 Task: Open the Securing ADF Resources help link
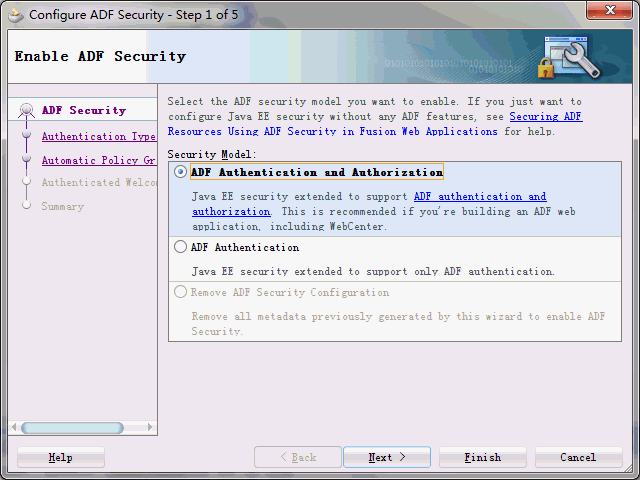(375, 124)
